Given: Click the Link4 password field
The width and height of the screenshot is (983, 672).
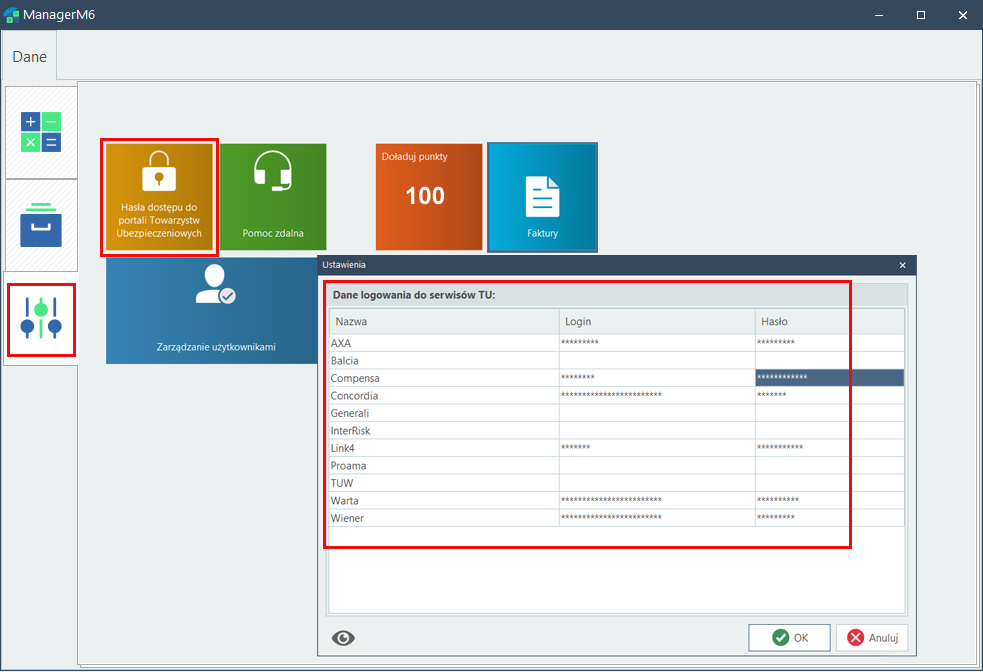Looking at the screenshot, I should coord(830,448).
